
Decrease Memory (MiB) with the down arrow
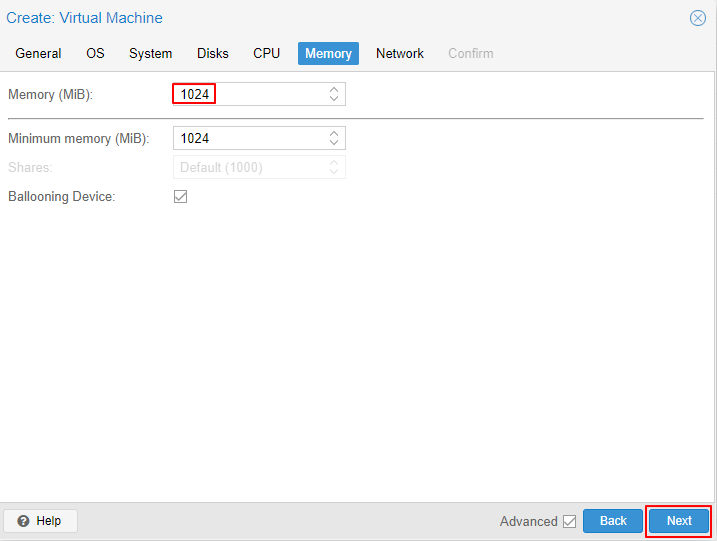pyautogui.click(x=334, y=99)
